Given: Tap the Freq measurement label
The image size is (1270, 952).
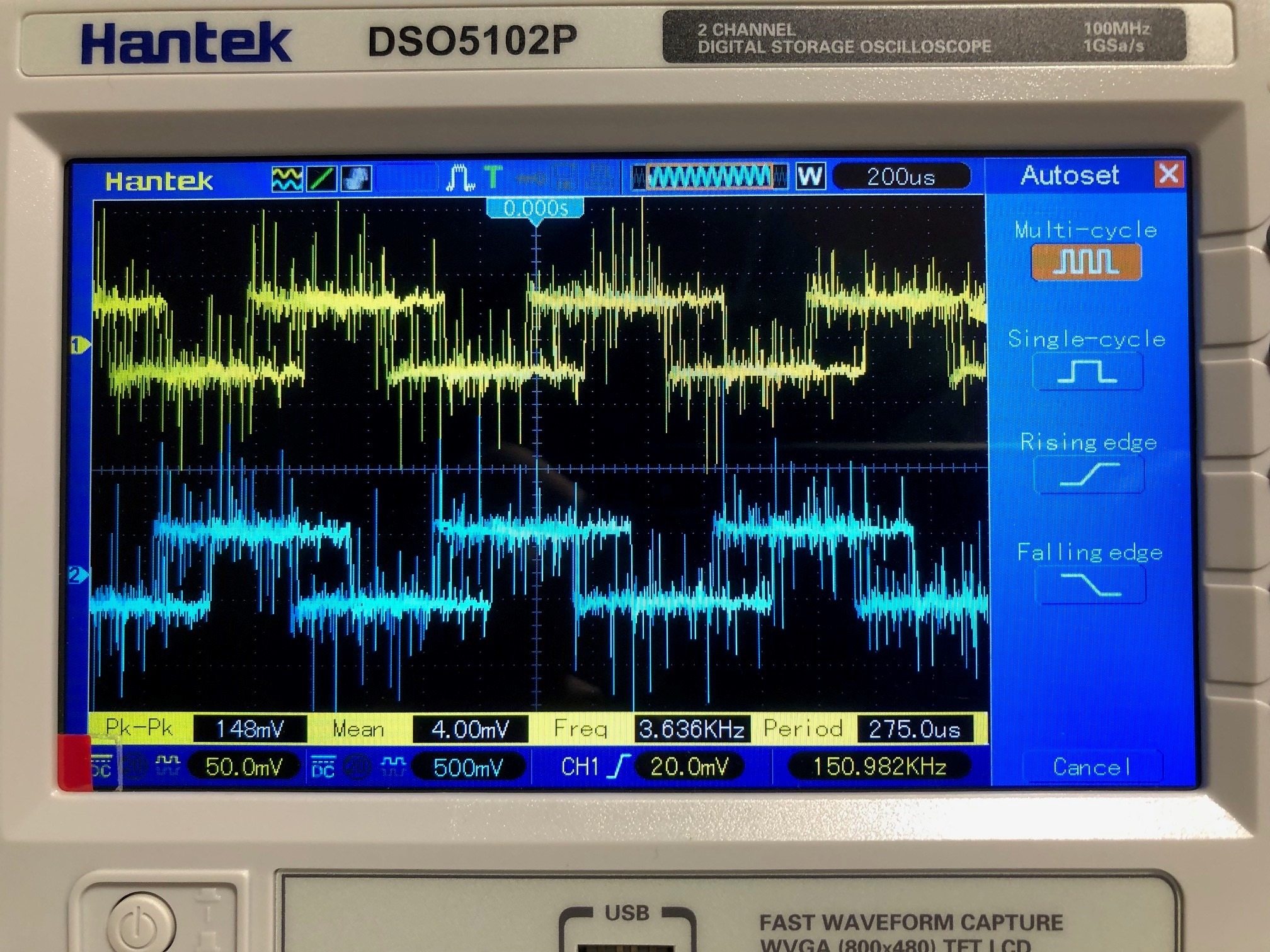Looking at the screenshot, I should tap(580, 729).
